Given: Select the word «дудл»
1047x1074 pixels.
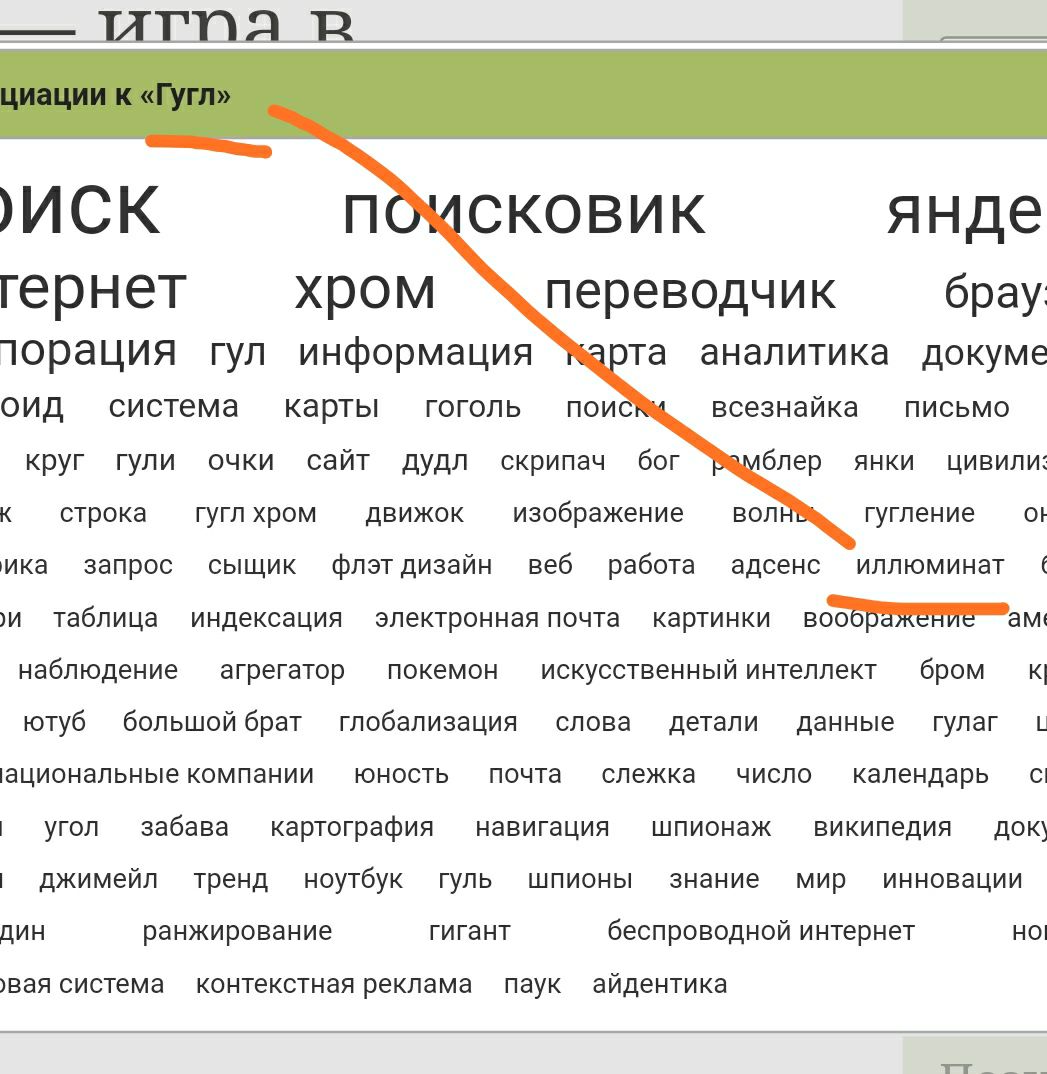Looking at the screenshot, I should [x=436, y=461].
